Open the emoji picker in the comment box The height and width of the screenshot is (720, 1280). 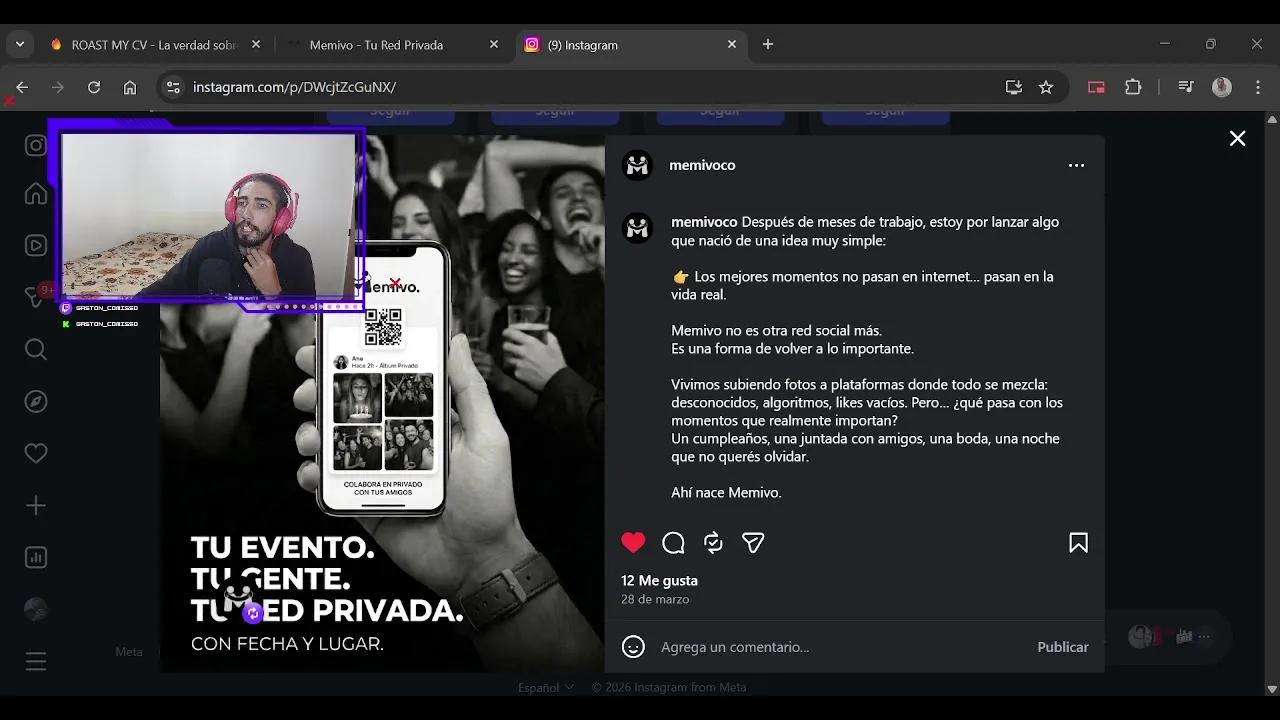(x=633, y=647)
